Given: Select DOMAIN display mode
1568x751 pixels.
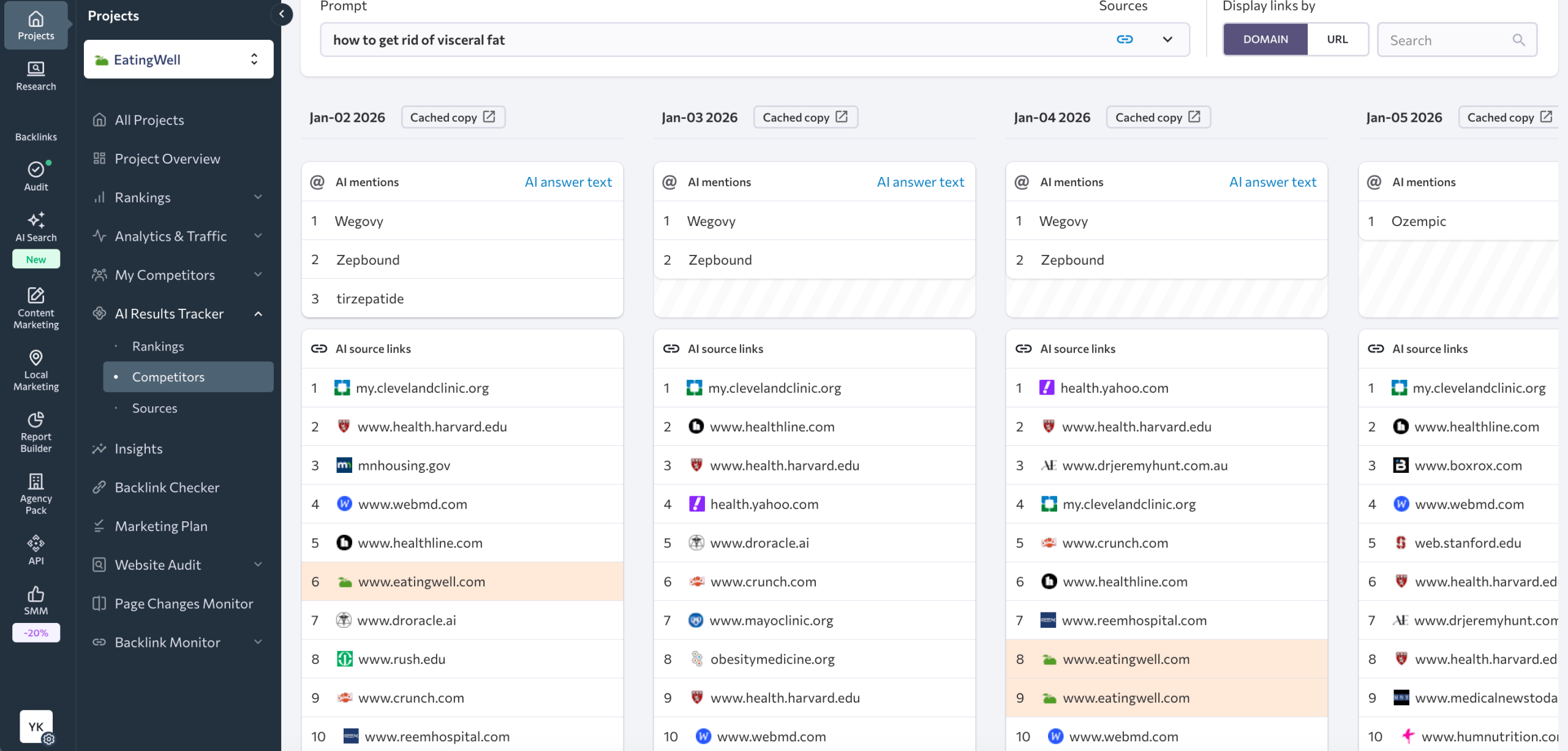Looking at the screenshot, I should click(1265, 39).
